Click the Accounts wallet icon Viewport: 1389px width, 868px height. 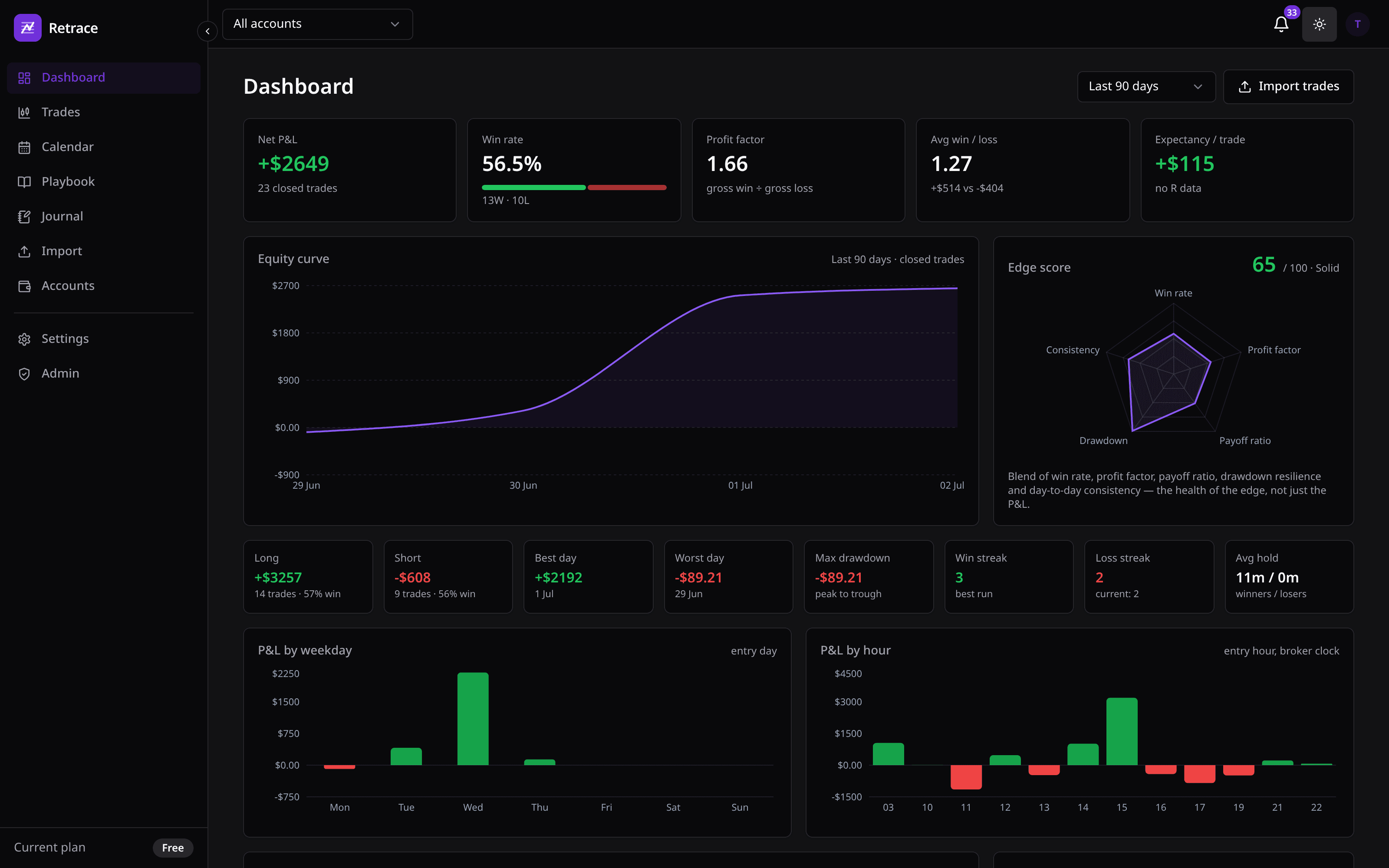(24, 286)
